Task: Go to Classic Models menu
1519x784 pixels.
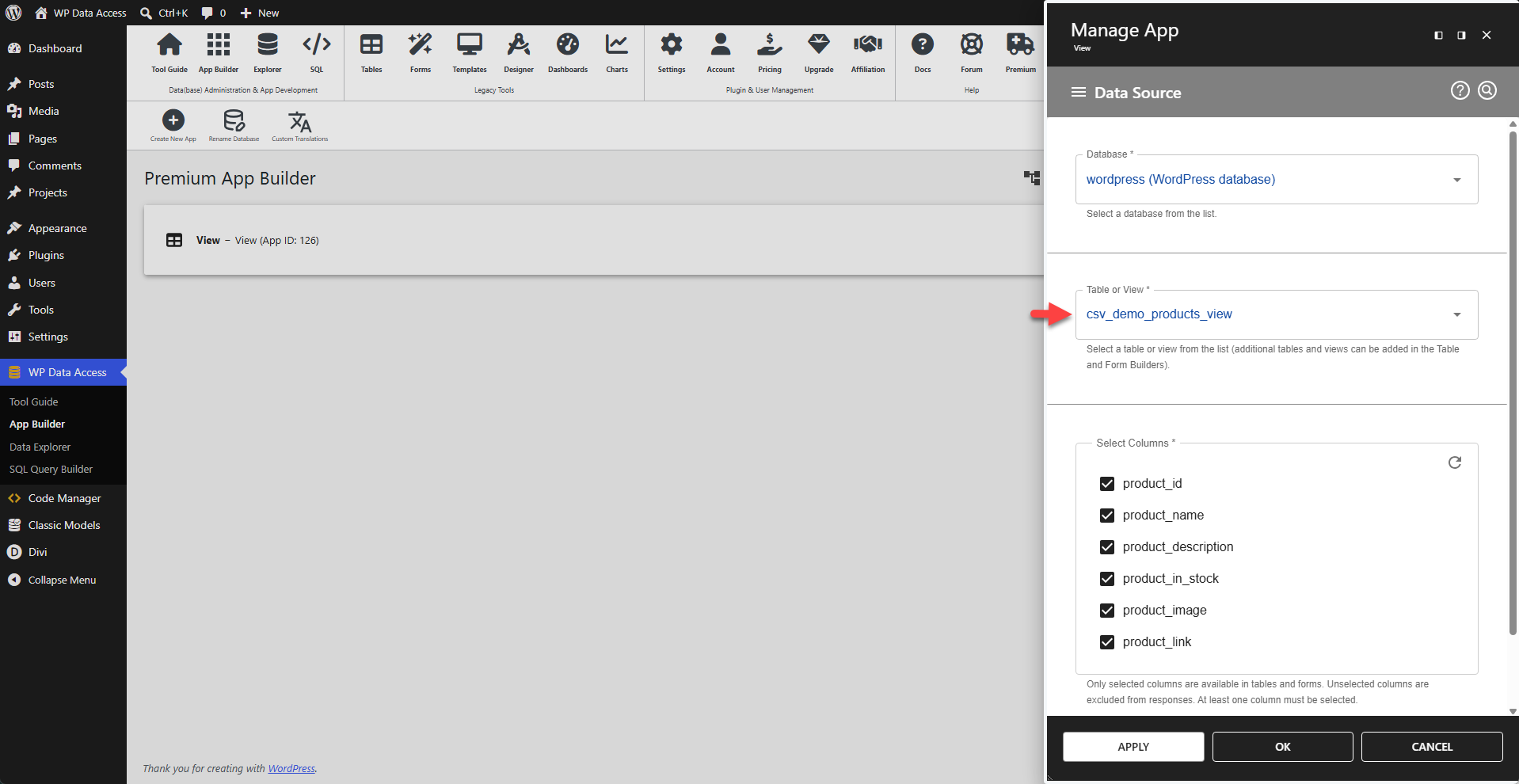Action: pos(64,525)
